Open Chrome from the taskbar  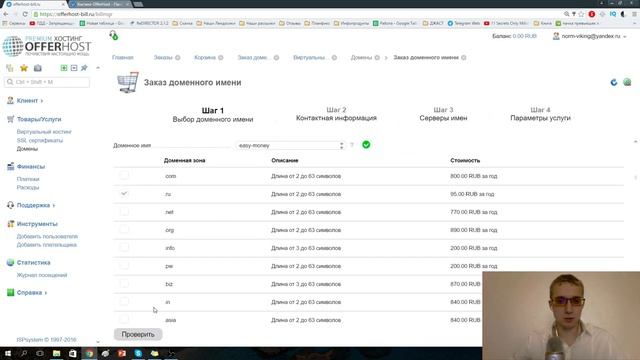[89, 353]
